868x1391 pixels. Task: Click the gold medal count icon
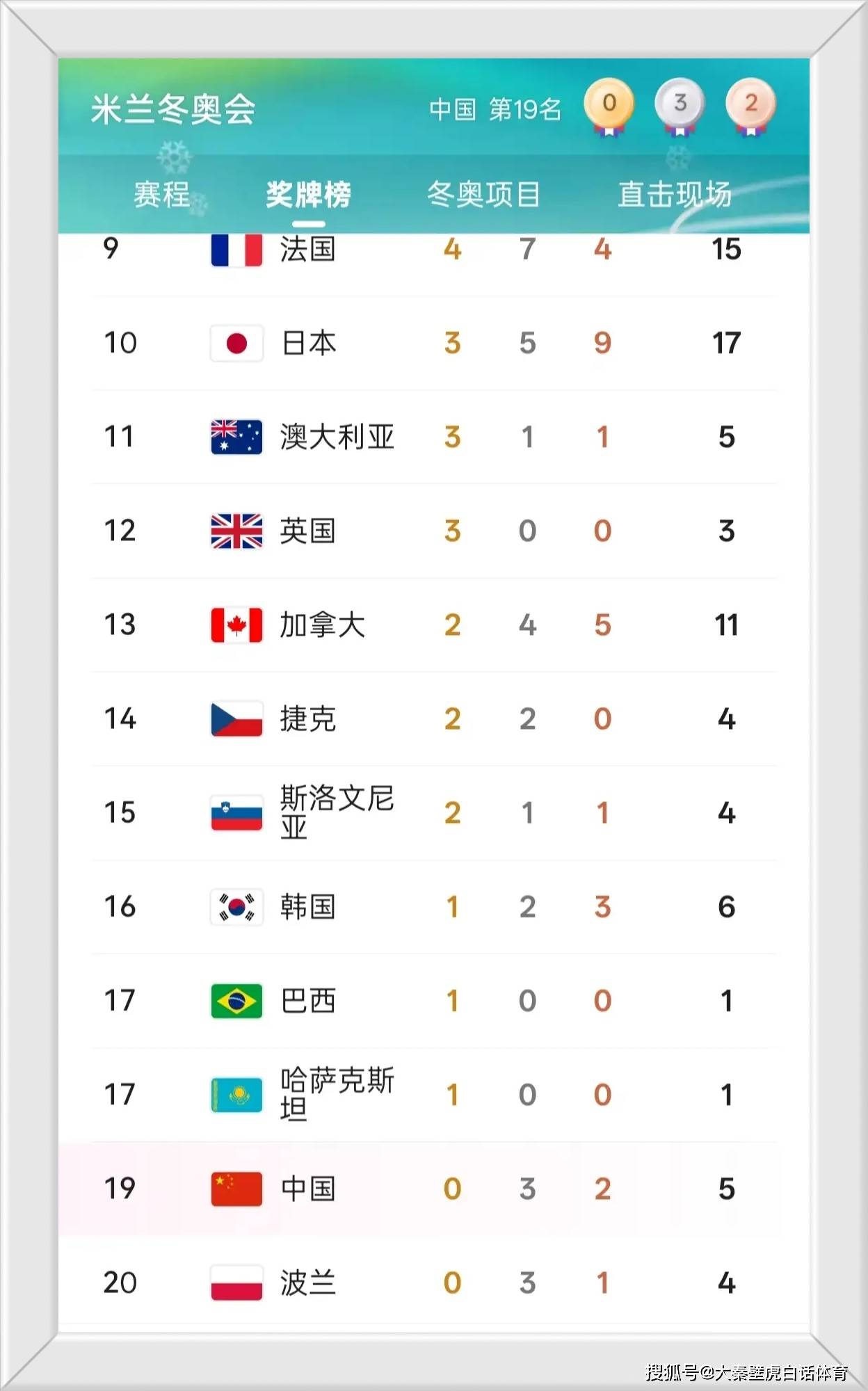pyautogui.click(x=609, y=106)
